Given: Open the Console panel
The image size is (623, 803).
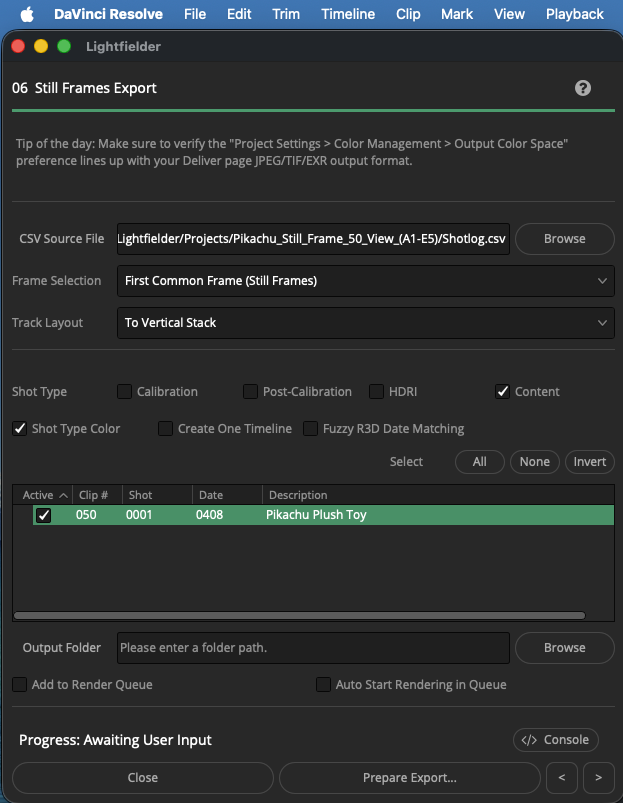Looking at the screenshot, I should click(555, 740).
